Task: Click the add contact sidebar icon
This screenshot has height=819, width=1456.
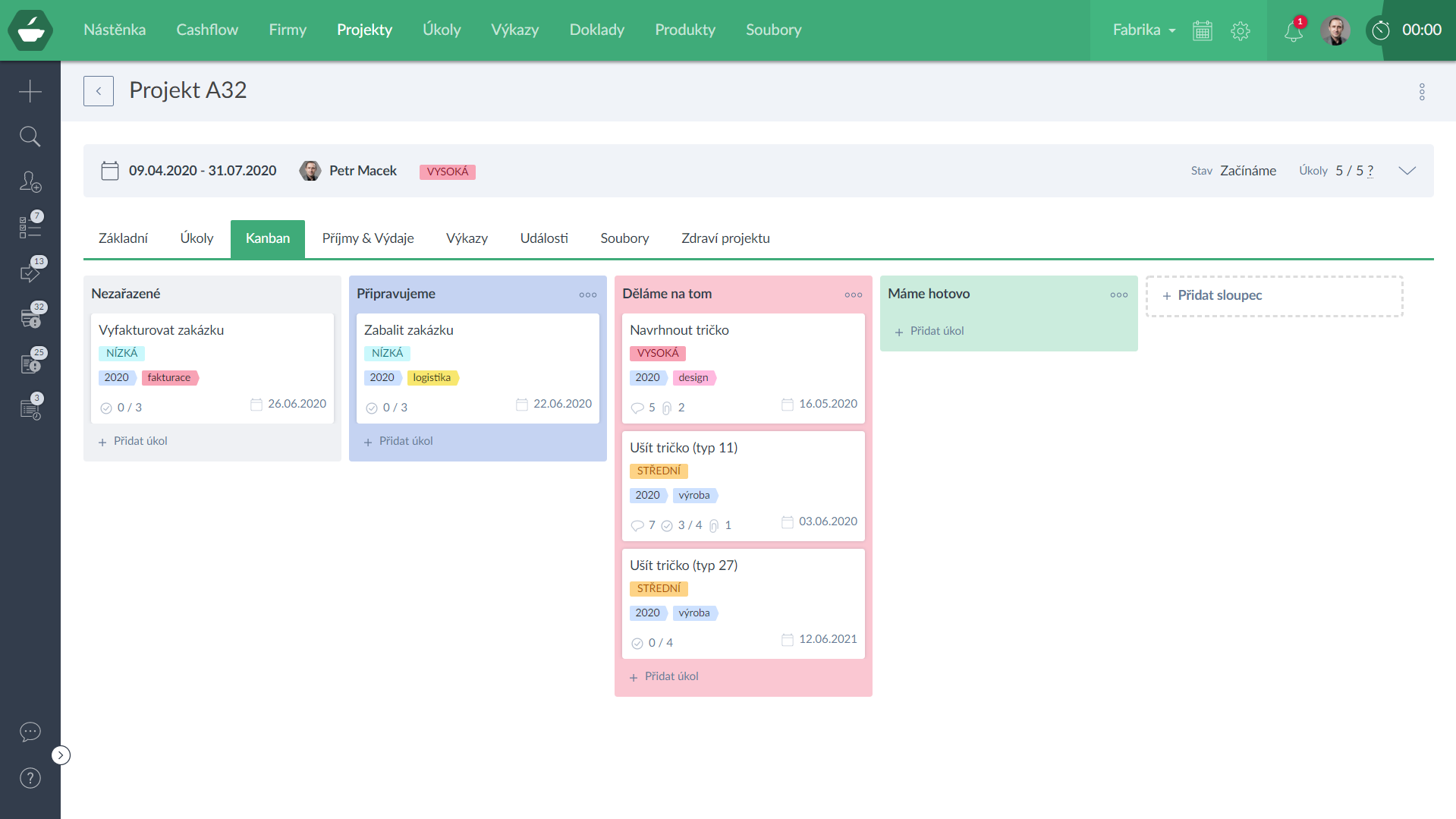Action: tap(30, 182)
